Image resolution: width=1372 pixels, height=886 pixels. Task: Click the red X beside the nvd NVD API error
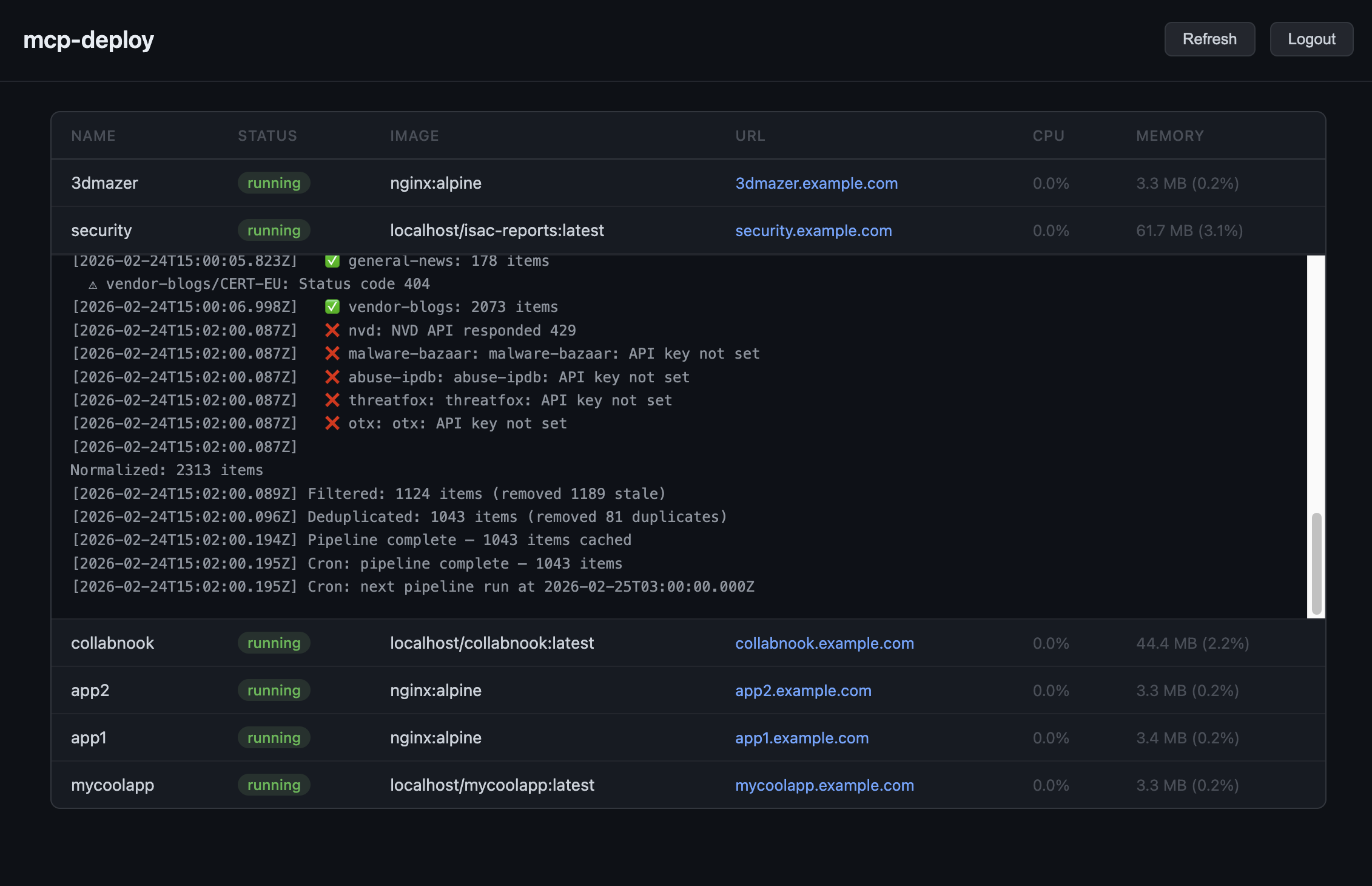[332, 330]
